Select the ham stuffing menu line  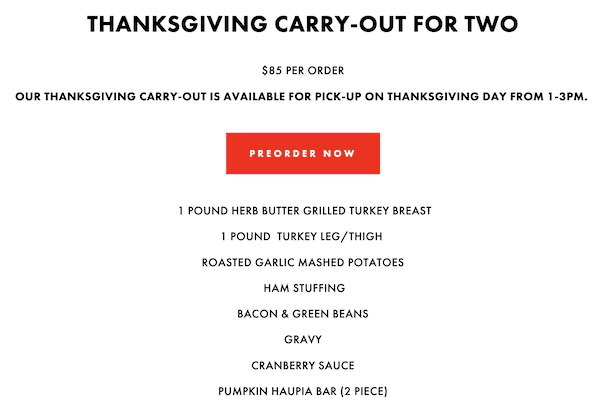tap(304, 288)
